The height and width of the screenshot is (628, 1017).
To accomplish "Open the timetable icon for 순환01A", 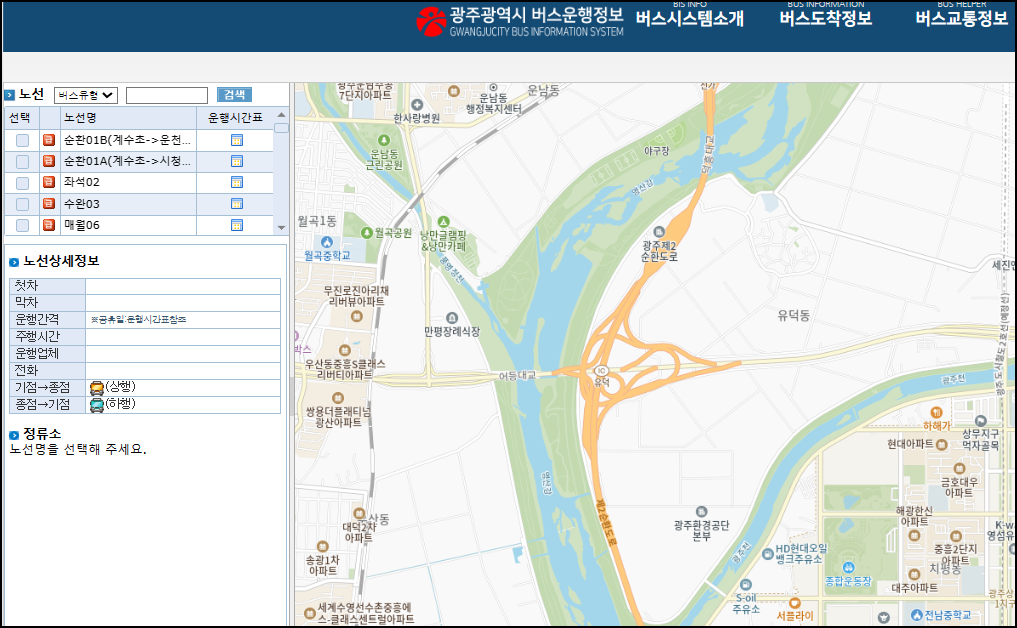I will click(x=237, y=161).
